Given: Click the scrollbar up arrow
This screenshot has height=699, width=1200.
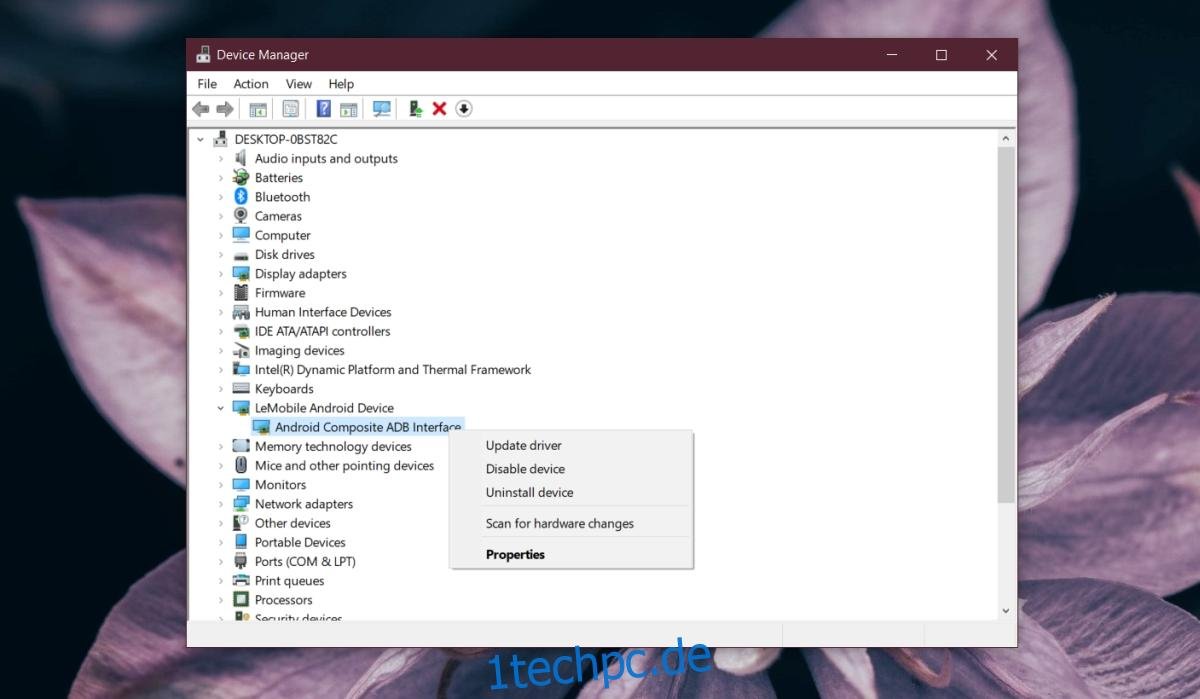Looking at the screenshot, I should click(x=1006, y=137).
